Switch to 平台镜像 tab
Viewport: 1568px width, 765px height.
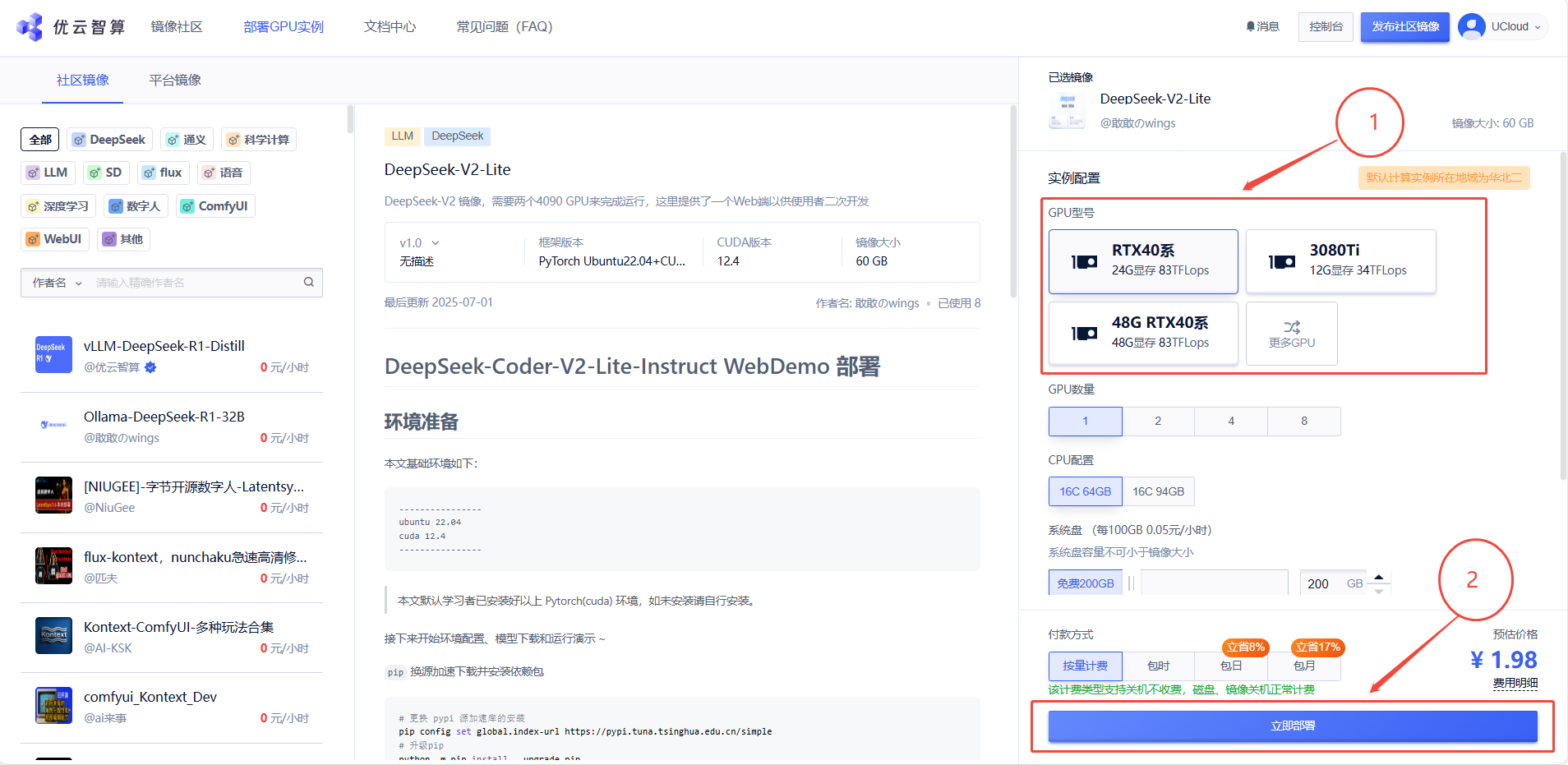[x=175, y=80]
